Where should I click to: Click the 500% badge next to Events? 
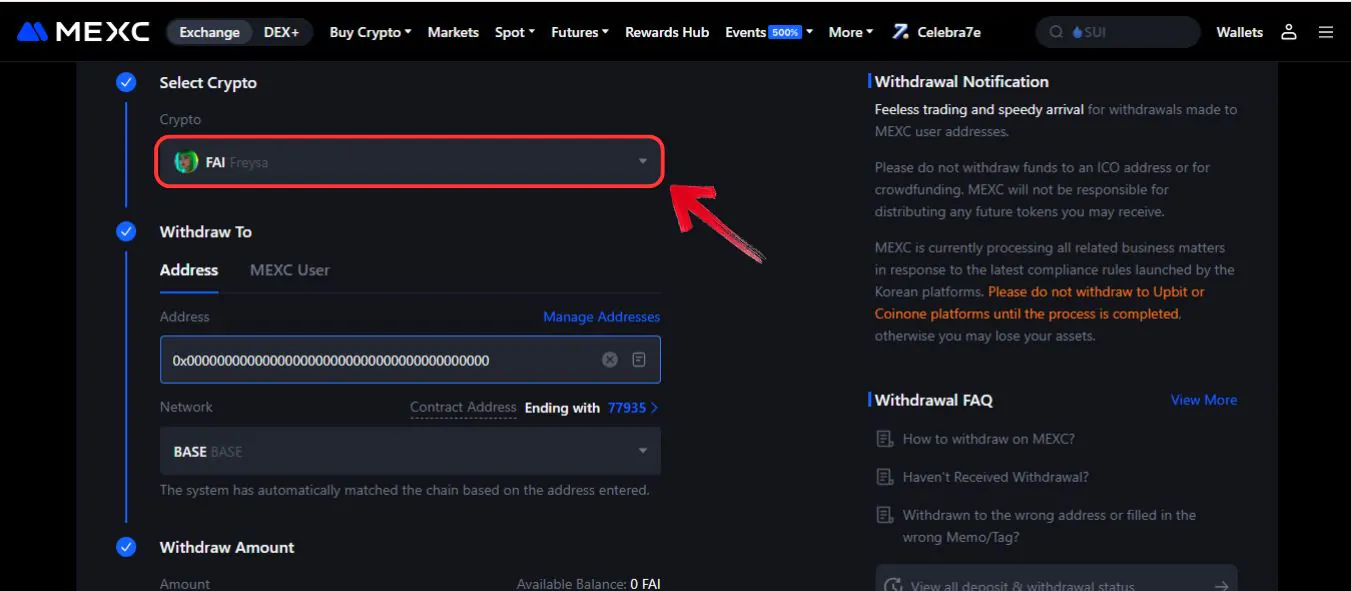coord(785,32)
